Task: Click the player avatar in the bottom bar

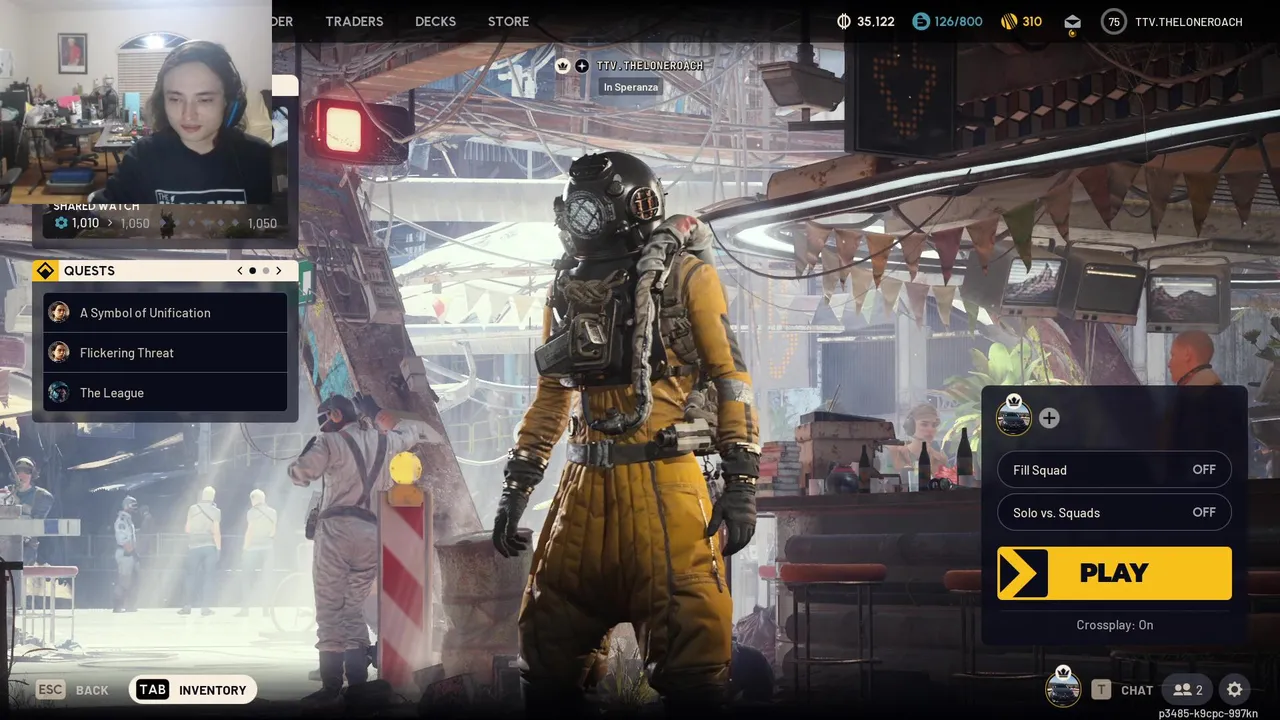Action: pos(1062,688)
